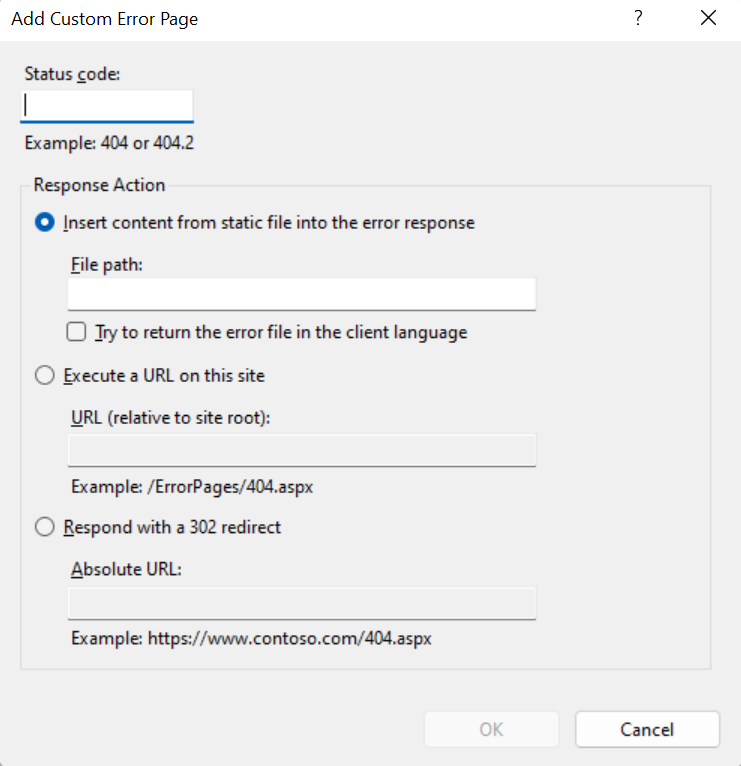Image resolution: width=741 pixels, height=766 pixels.
Task: Select Execute a URL on this site
Action: tap(45, 376)
